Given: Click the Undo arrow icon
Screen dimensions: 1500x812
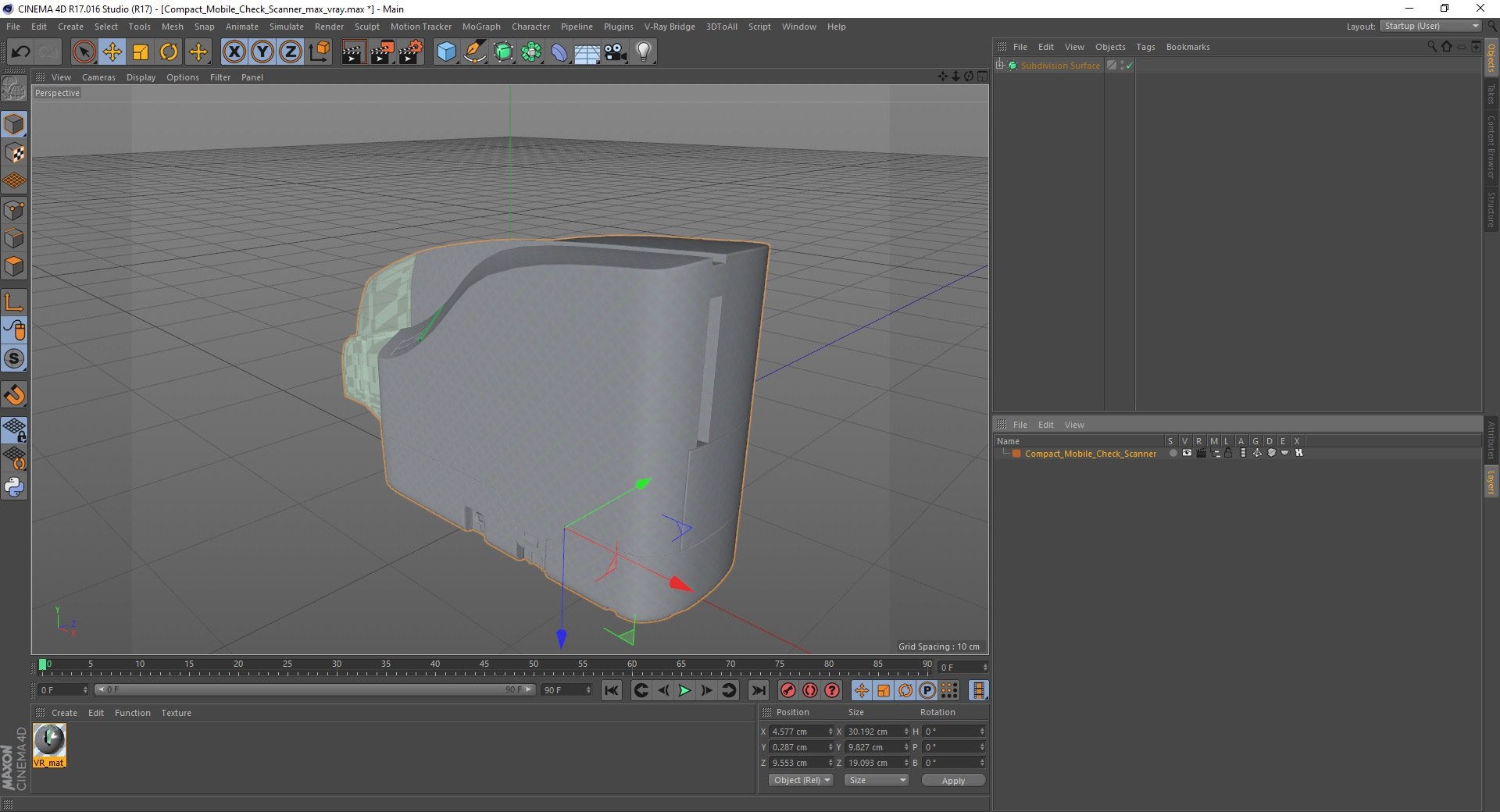Looking at the screenshot, I should pos(20,52).
